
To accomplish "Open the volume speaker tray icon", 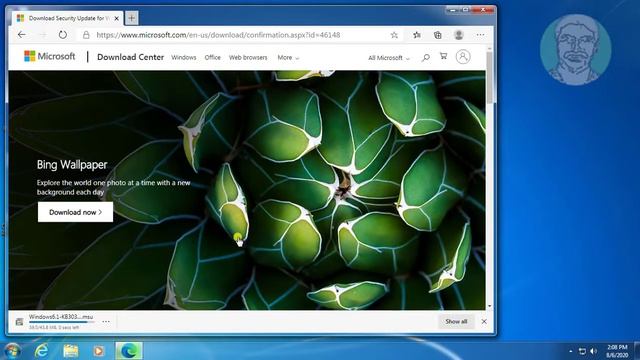I will click(594, 351).
